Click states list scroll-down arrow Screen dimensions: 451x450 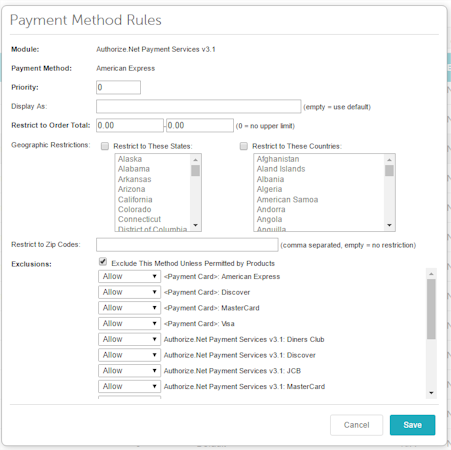point(196,225)
